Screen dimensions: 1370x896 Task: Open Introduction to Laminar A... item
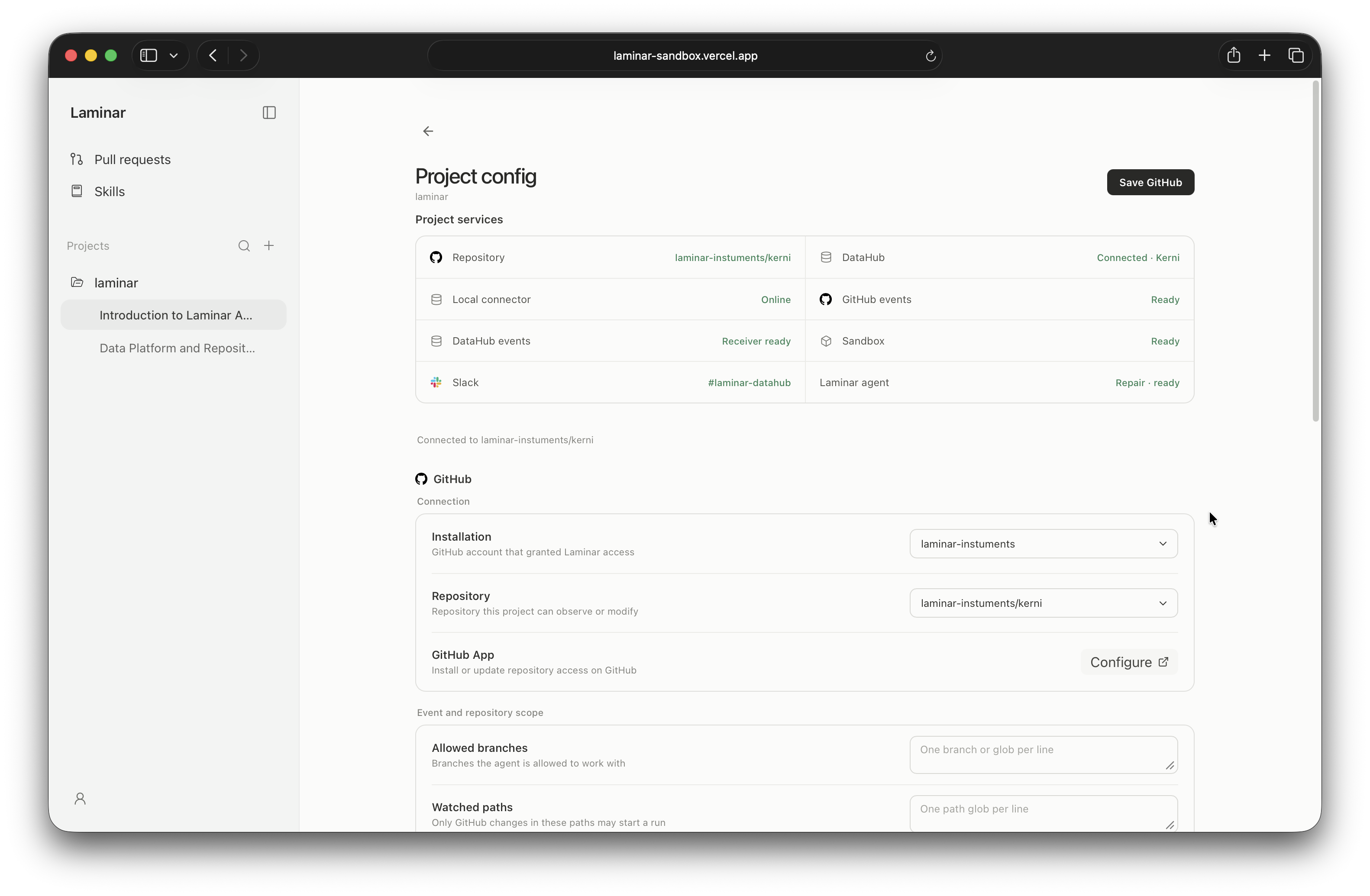[173, 315]
